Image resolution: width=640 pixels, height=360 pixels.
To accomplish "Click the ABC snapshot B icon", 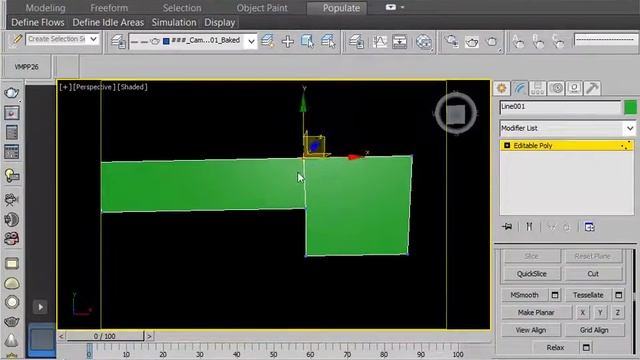I will pyautogui.click(x=538, y=42).
